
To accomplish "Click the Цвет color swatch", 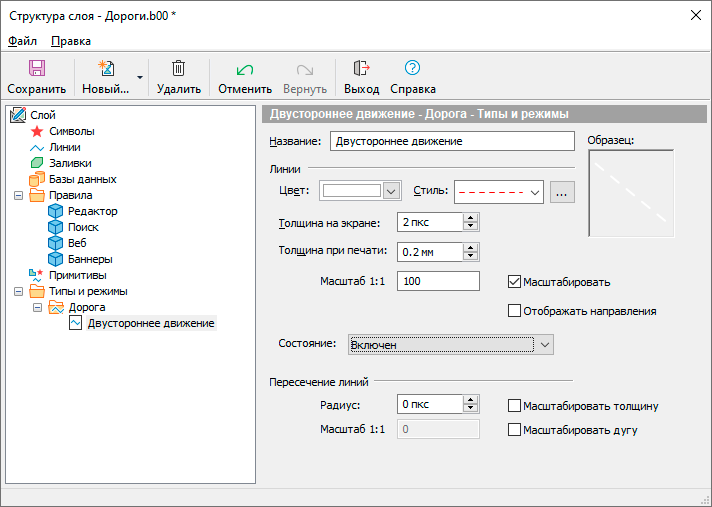I will point(352,191).
